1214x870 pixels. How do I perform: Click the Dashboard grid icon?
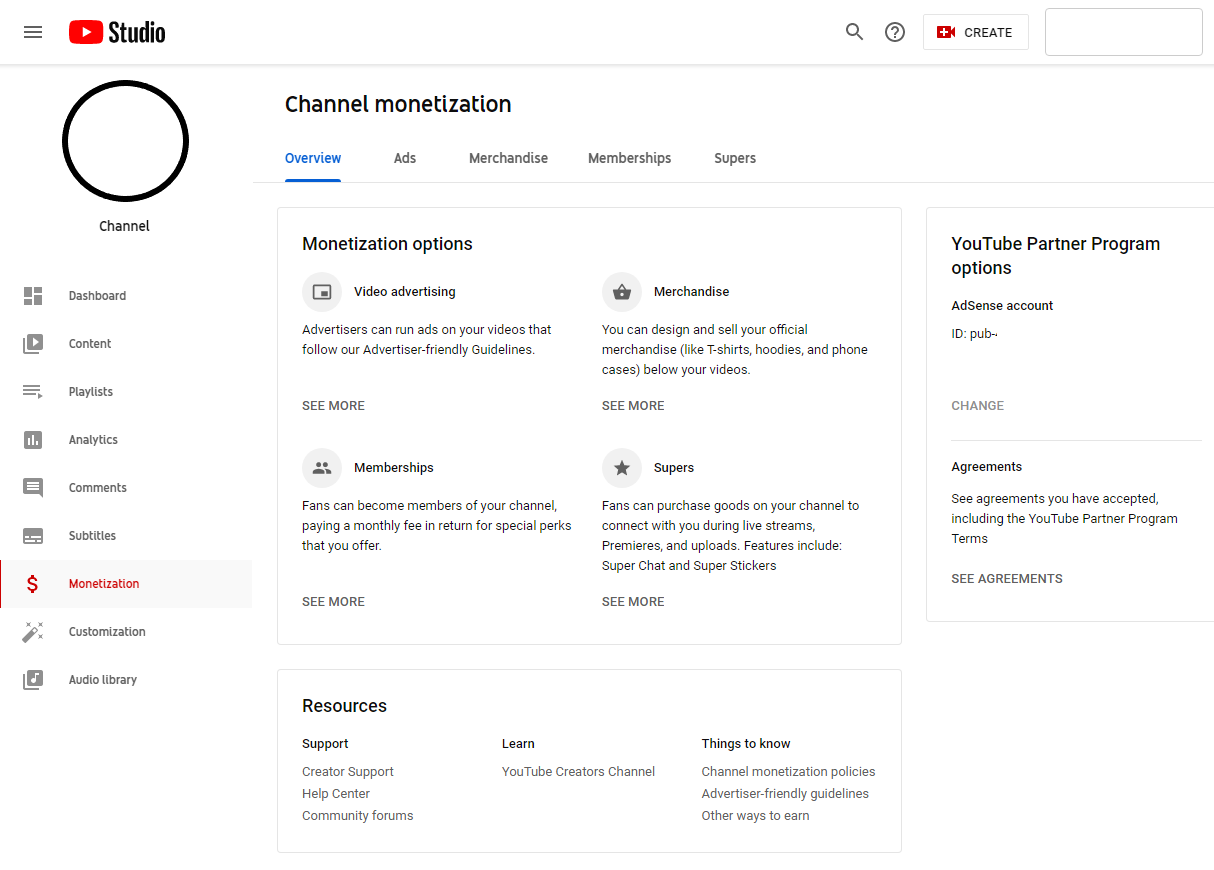pos(33,296)
